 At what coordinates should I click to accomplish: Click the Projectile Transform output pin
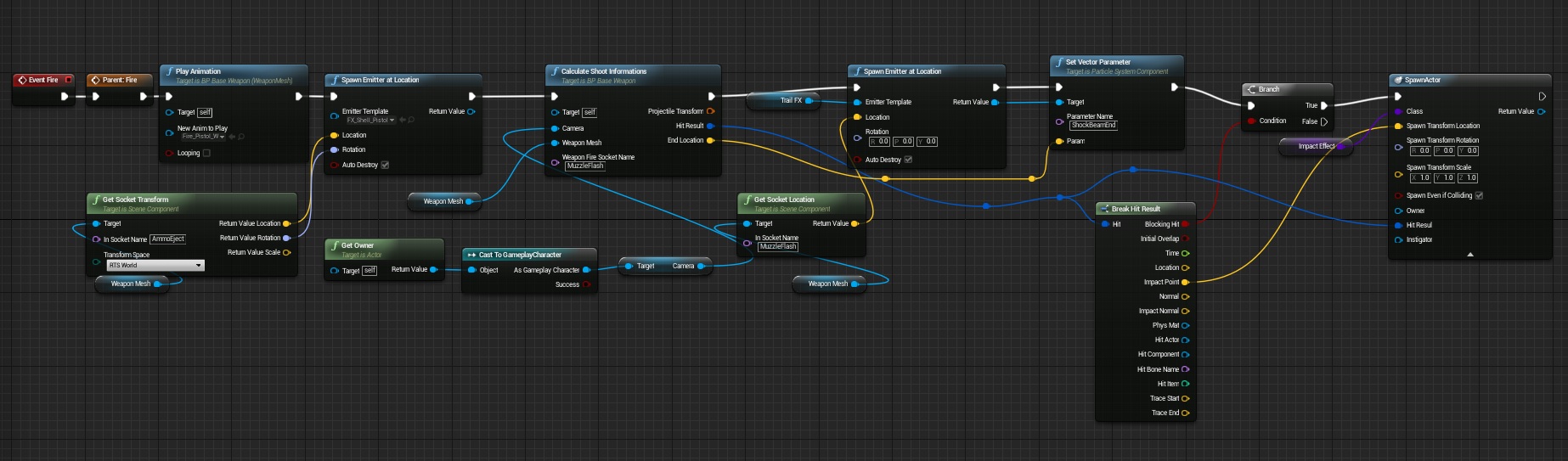point(710,111)
